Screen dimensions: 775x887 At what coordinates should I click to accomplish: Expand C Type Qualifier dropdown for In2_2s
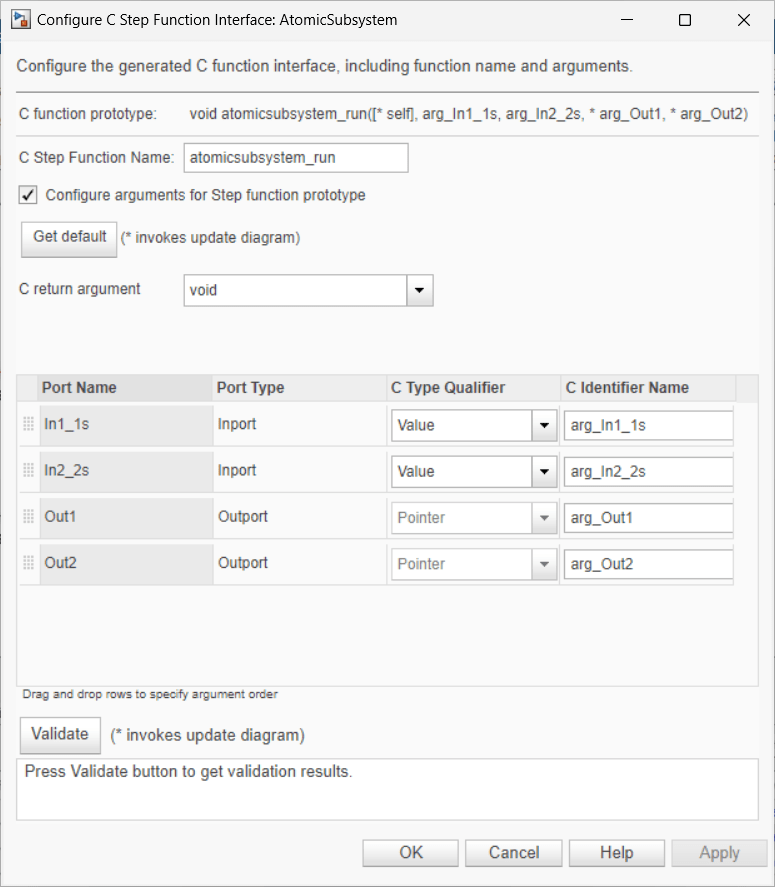pyautogui.click(x=544, y=471)
